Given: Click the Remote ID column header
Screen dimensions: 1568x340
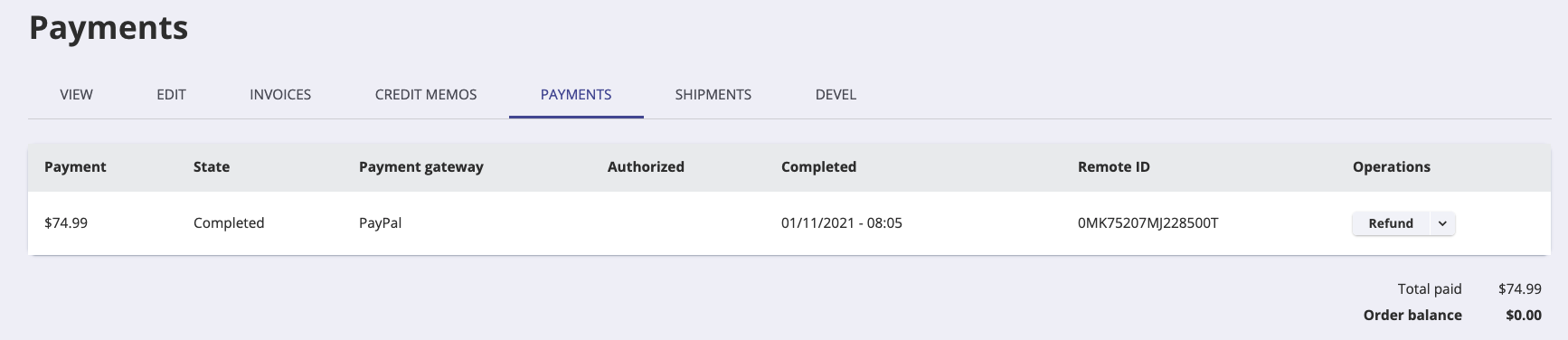Looking at the screenshot, I should click(x=1114, y=166).
